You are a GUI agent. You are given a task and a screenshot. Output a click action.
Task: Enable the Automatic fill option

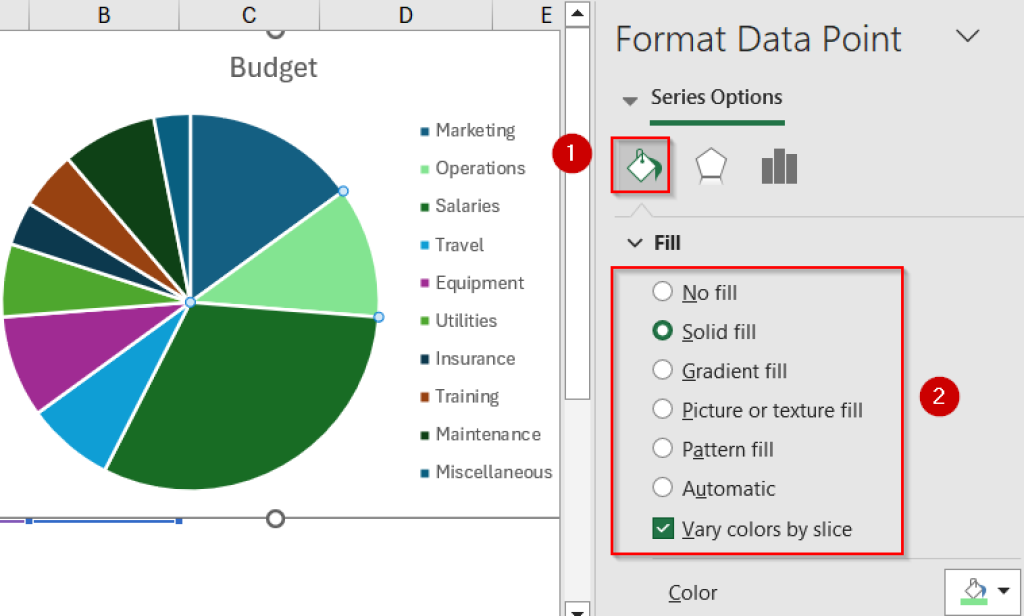[x=661, y=488]
